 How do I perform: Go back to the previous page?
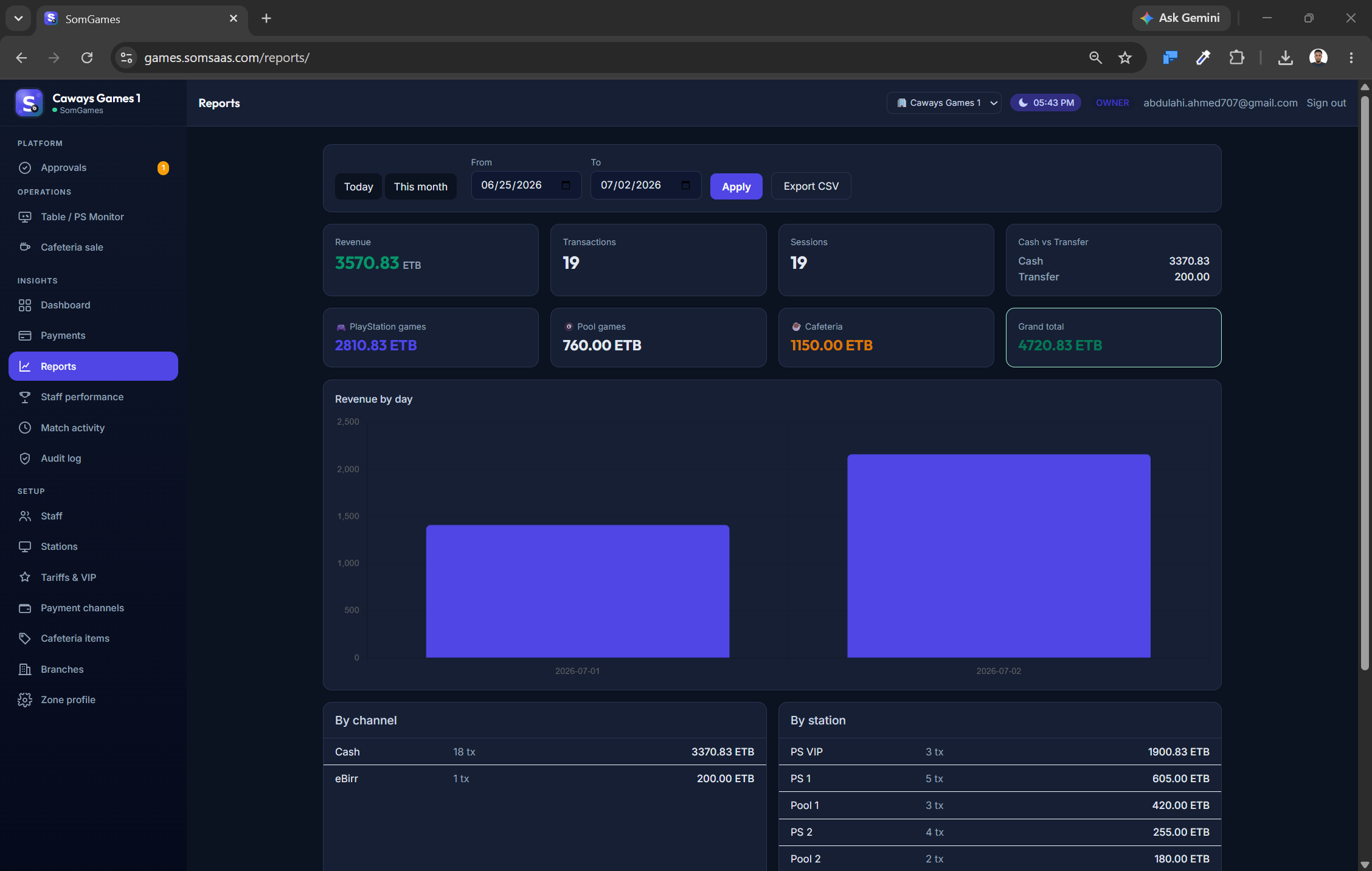click(x=21, y=58)
